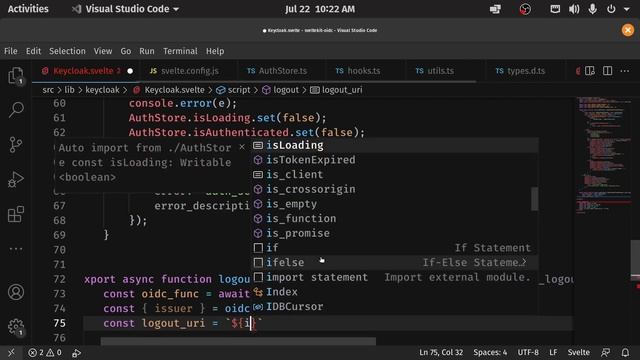Click the feedback icon in status bar

[x=606, y=353]
